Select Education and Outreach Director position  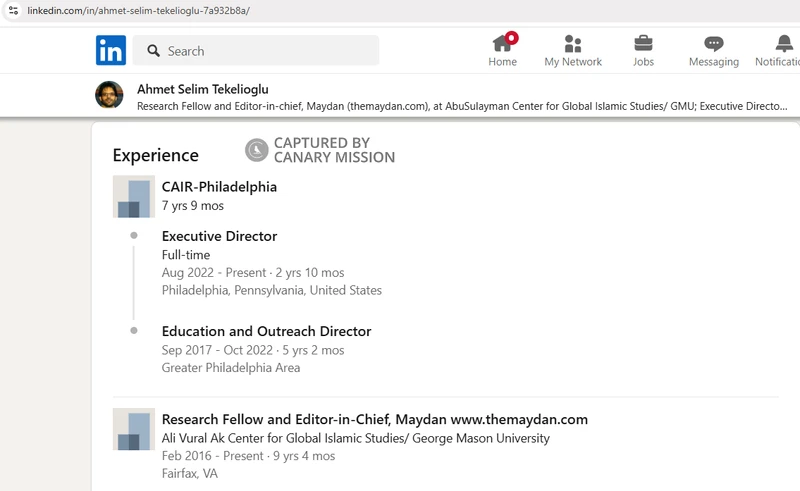pos(266,332)
